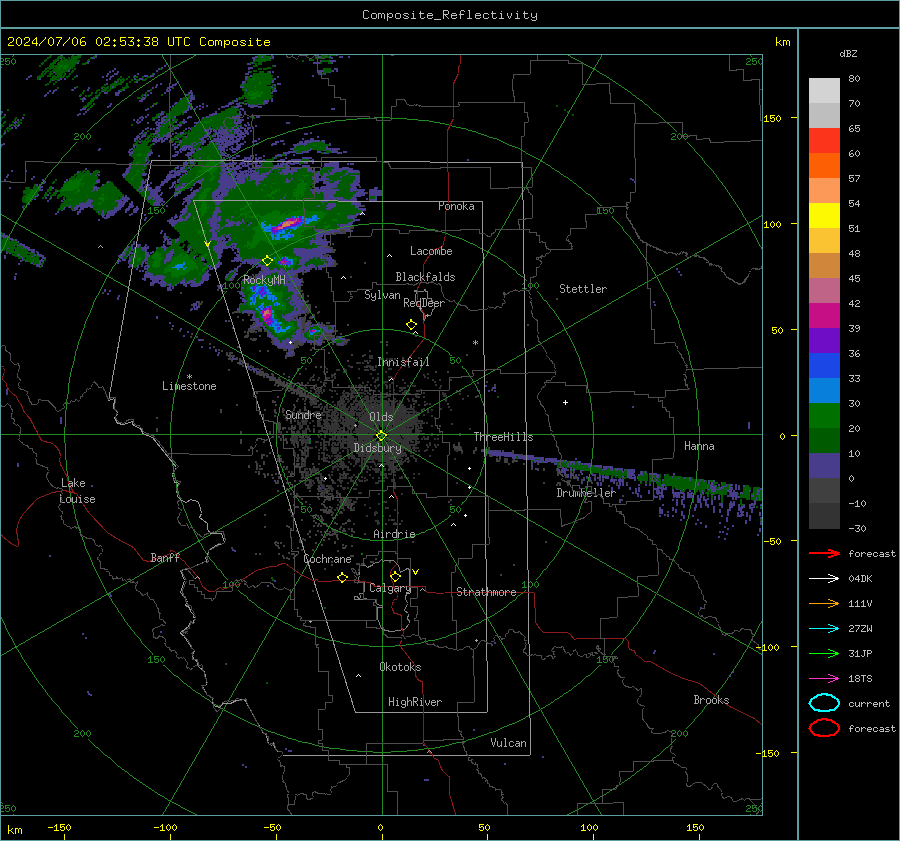Click the Okotoks city label
Image resolution: width=900 pixels, height=841 pixels.
pyautogui.click(x=400, y=667)
